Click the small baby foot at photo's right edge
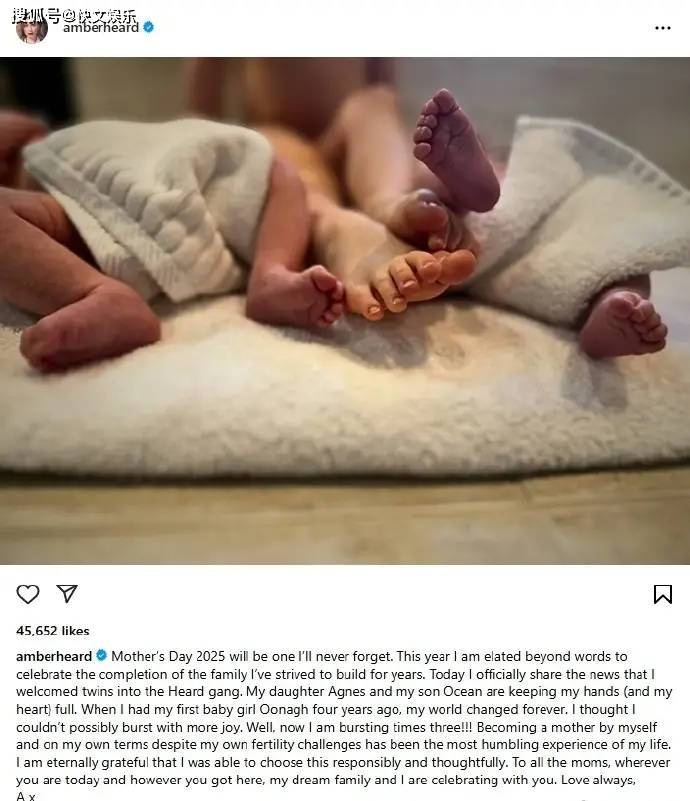The height and width of the screenshot is (801, 690). (x=623, y=322)
